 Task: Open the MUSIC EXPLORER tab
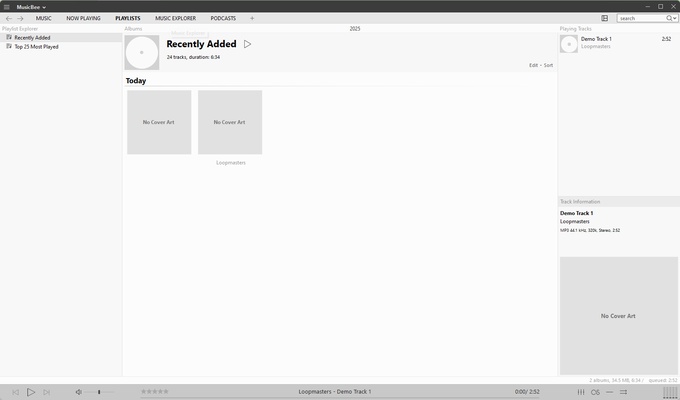pyautogui.click(x=176, y=18)
